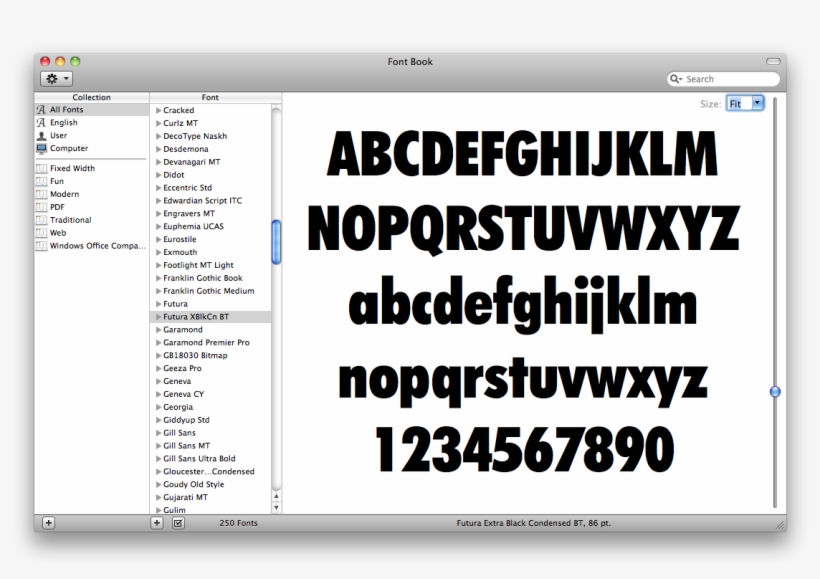Expand the Eurostile font family
Image resolution: width=820 pixels, height=579 pixels.
tap(158, 239)
